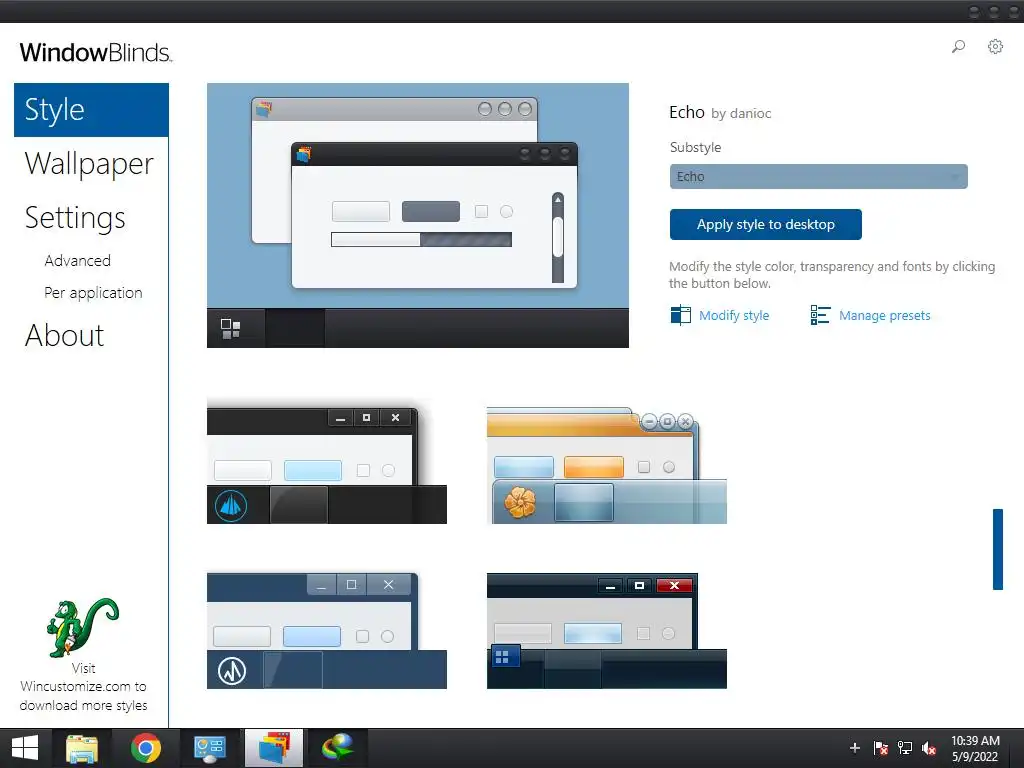Expand the Substyle Echo dropdown
The height and width of the screenshot is (768, 1024).
coord(818,176)
